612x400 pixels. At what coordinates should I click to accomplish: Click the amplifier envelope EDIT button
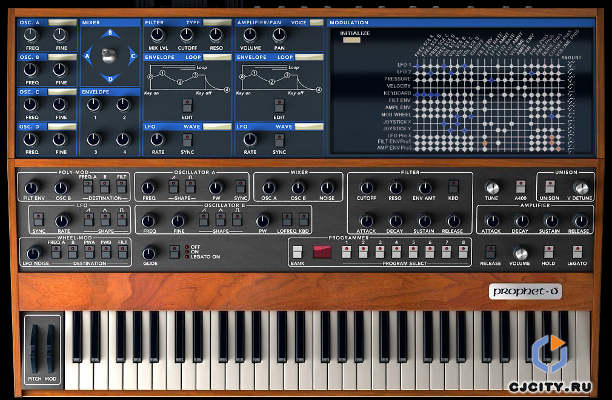[279, 106]
